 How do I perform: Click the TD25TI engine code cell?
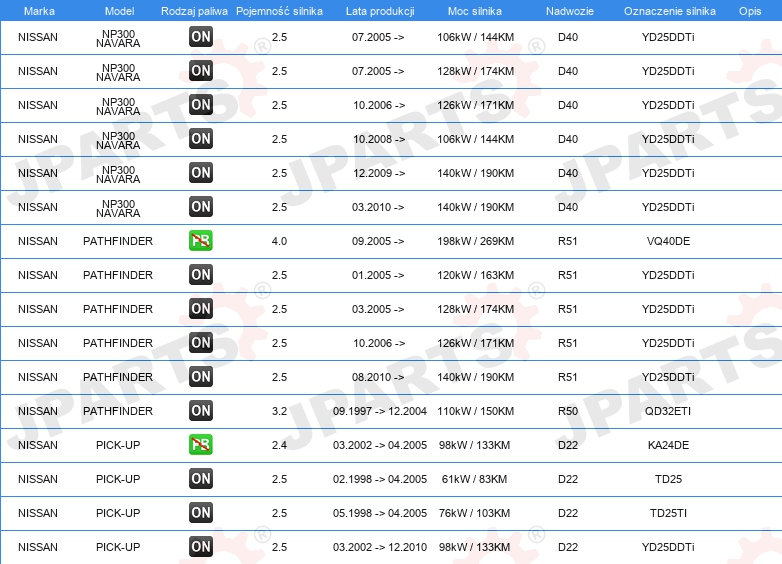(668, 513)
